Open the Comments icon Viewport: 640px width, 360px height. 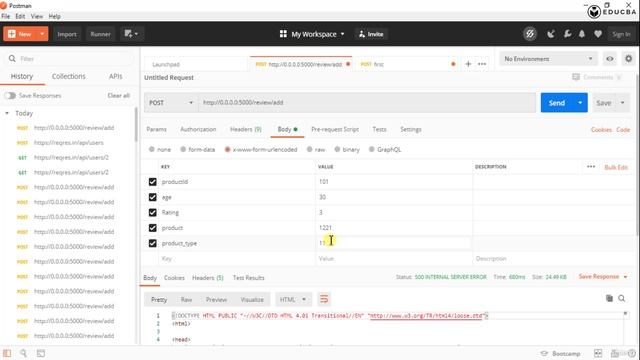click(x=576, y=77)
